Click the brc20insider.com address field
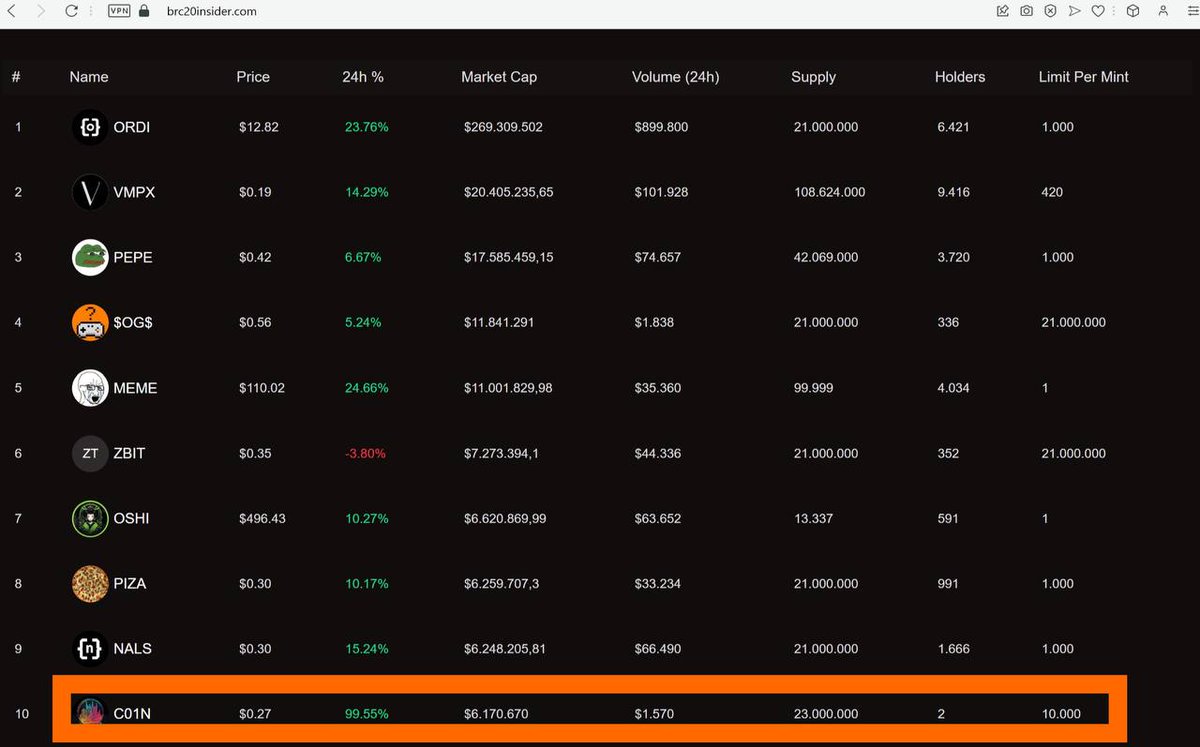Screen dimensions: 1200x747 (211, 11)
